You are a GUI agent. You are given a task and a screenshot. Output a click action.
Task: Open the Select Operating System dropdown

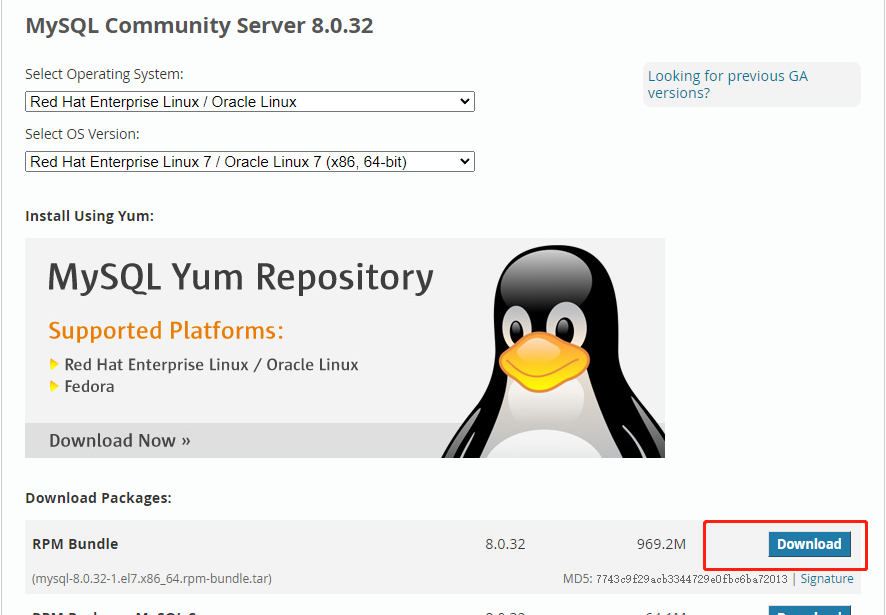(x=250, y=102)
